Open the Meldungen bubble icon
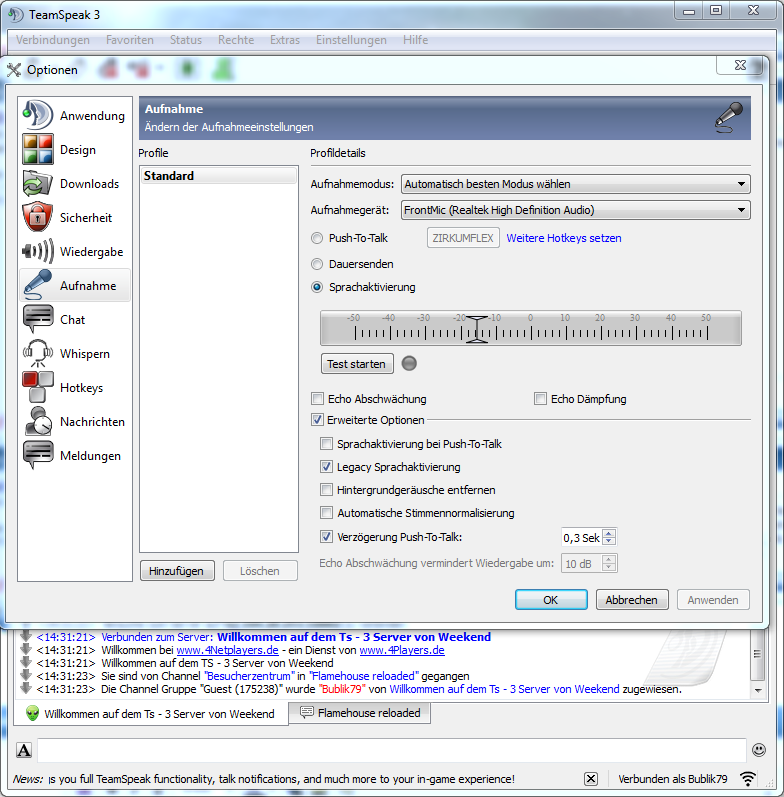Image resolution: width=784 pixels, height=797 pixels. [38, 455]
